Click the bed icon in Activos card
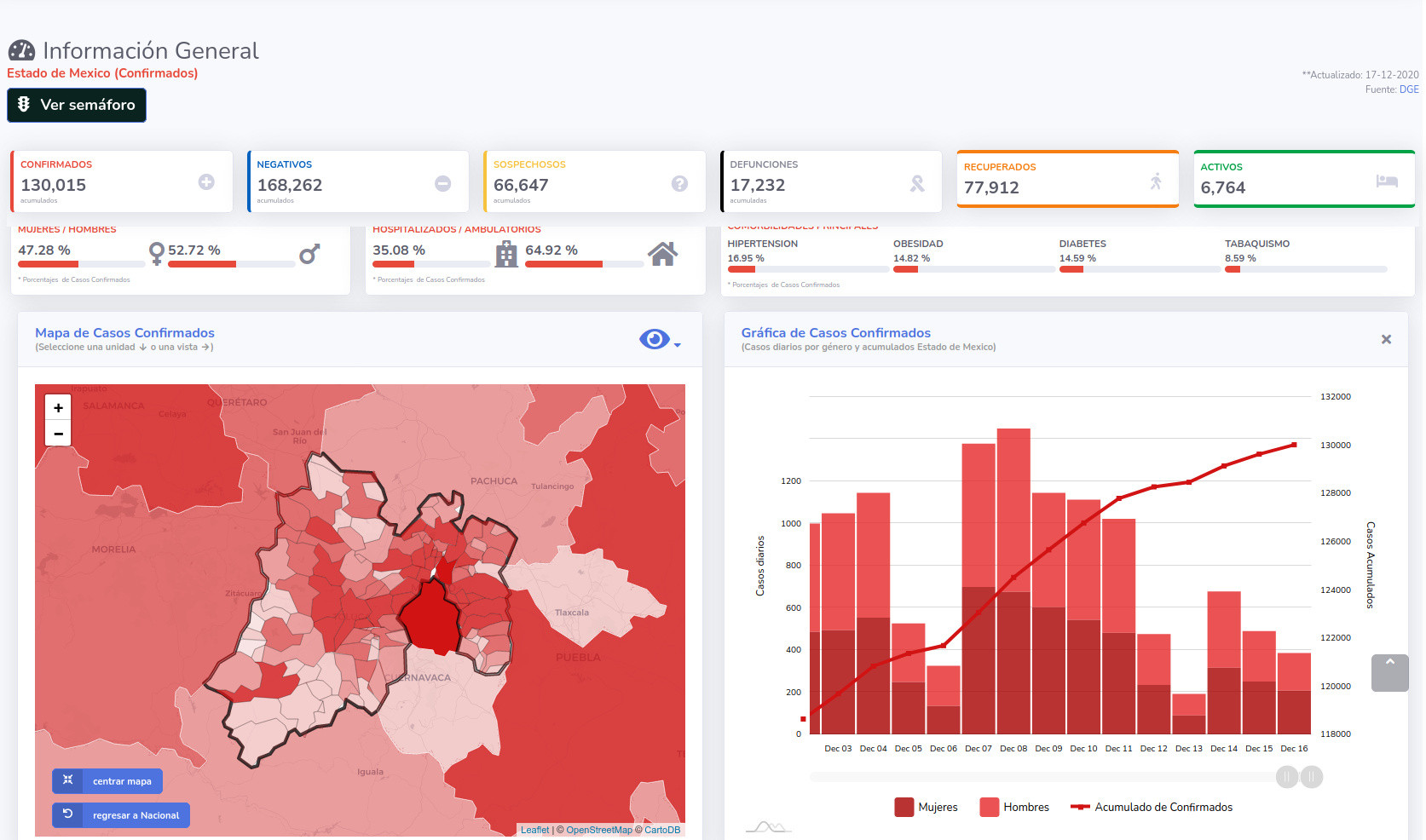Viewport: 1426px width, 840px height. [x=1387, y=181]
